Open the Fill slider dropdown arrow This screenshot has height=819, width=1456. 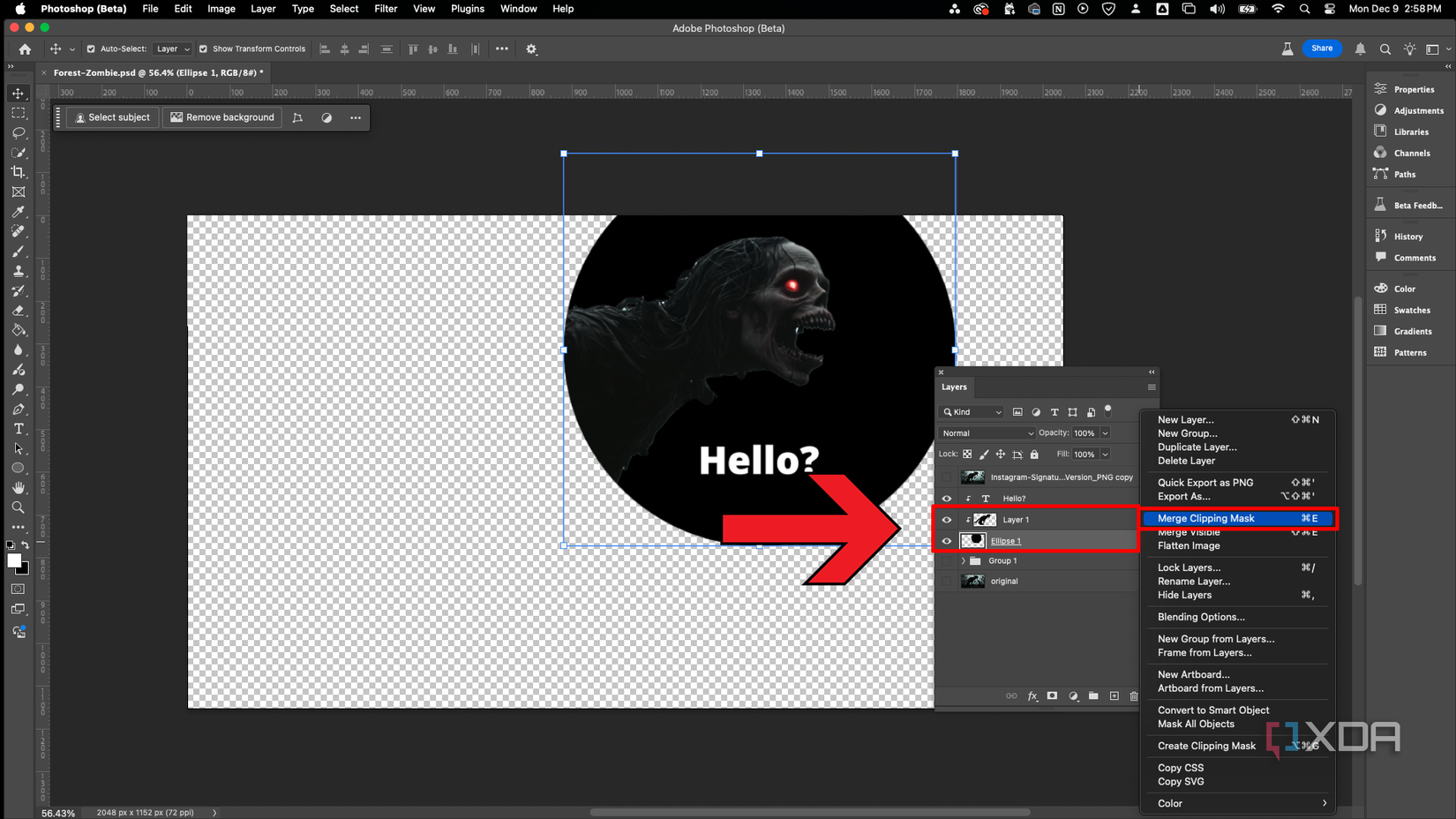coord(1105,455)
